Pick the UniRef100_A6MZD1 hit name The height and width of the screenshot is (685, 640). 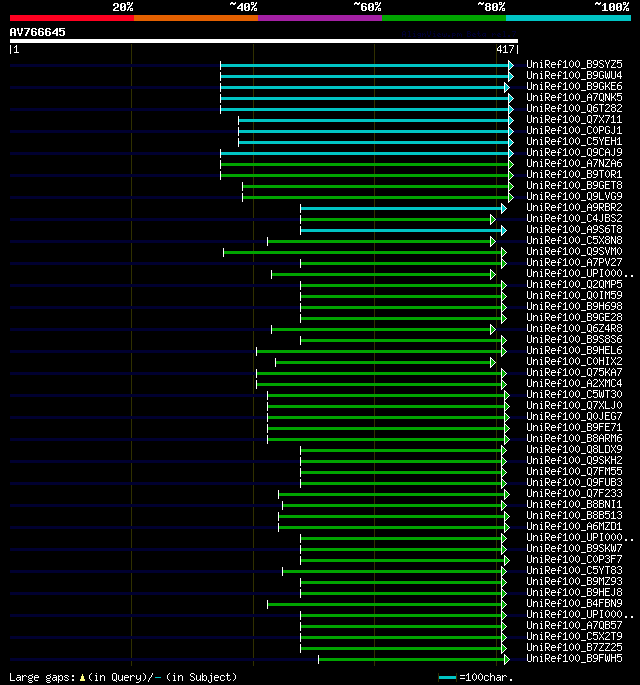coord(574,526)
